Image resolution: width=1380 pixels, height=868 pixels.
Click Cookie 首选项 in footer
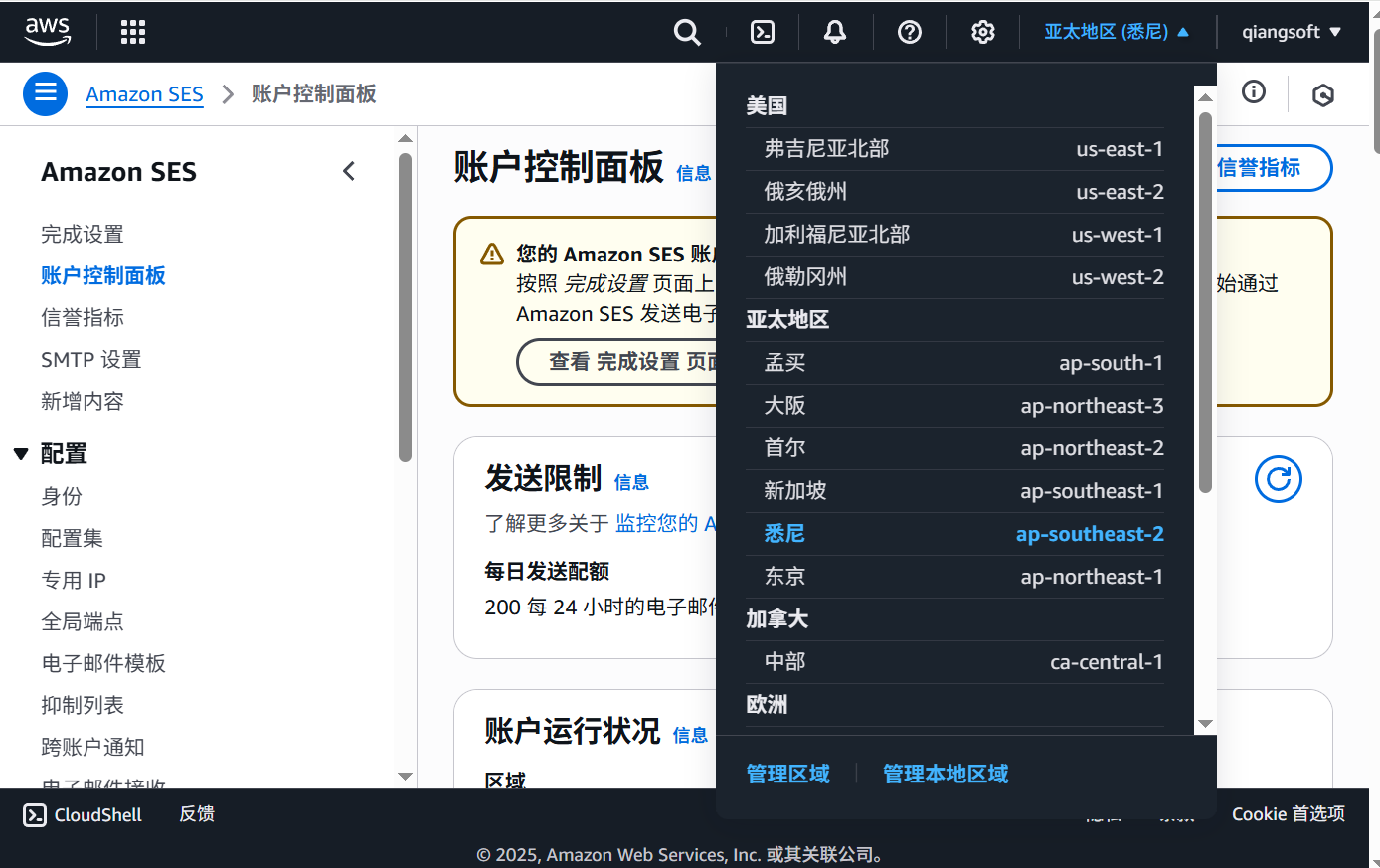pyautogui.click(x=1289, y=814)
